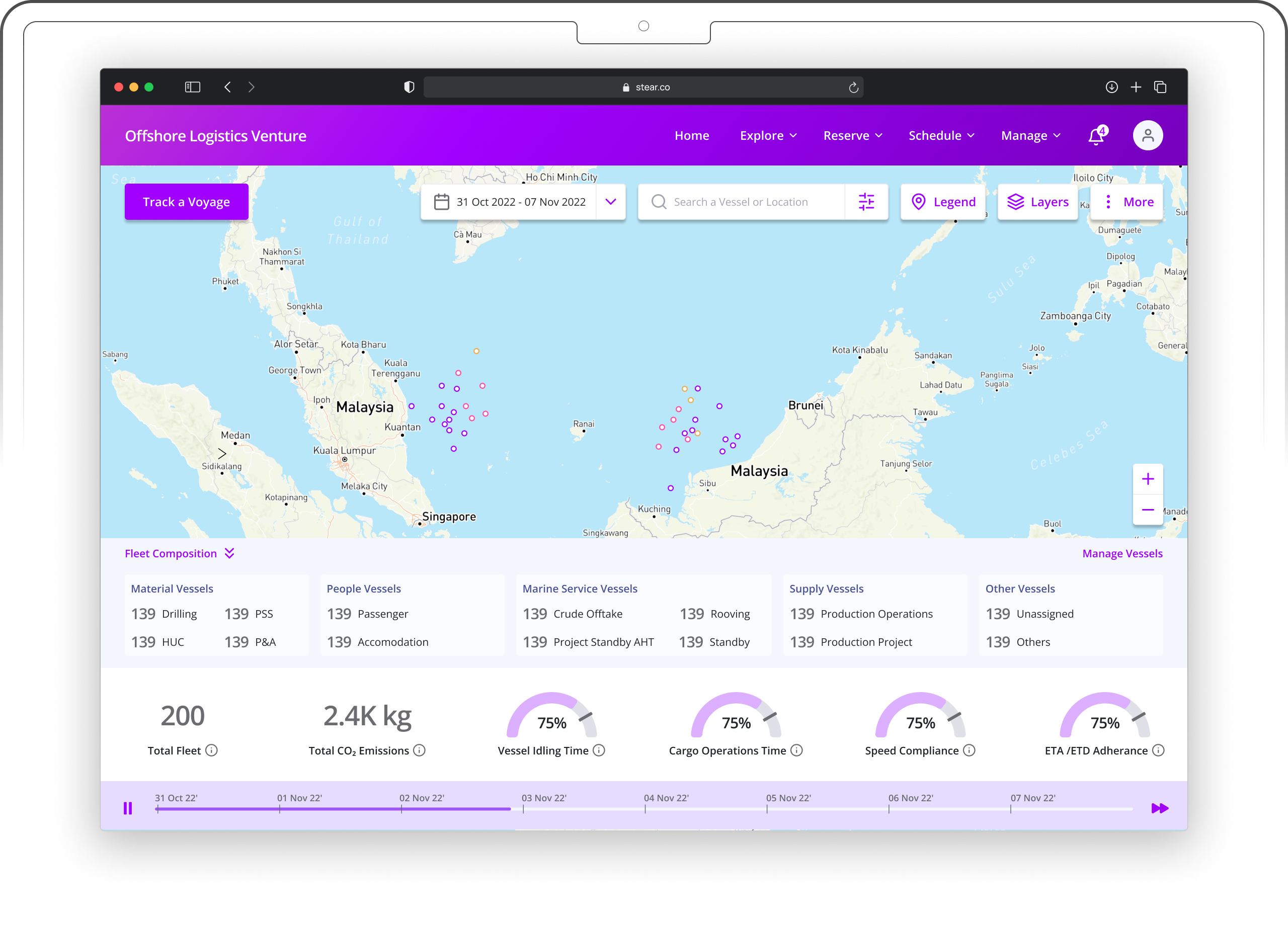Viewport: 1288px width, 930px height.
Task: Click Speed Compliance info icon
Action: [x=970, y=750]
